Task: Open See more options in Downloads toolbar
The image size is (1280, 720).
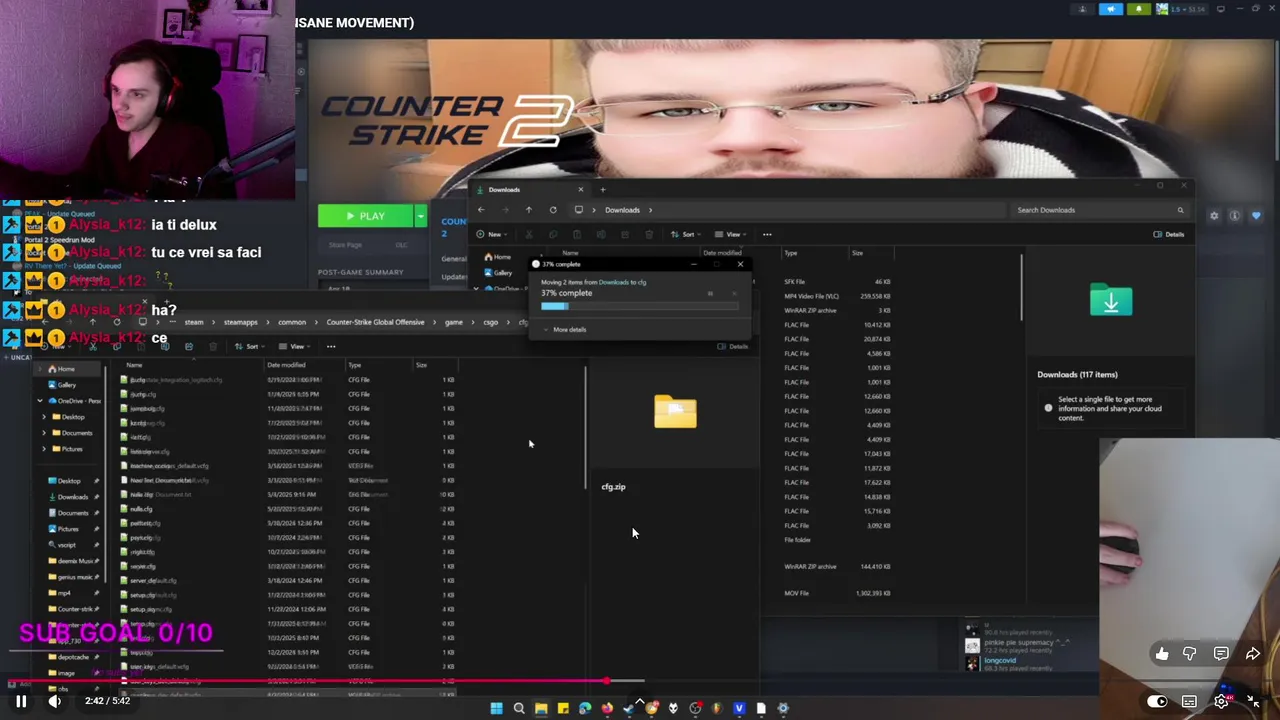Action: tap(767, 234)
